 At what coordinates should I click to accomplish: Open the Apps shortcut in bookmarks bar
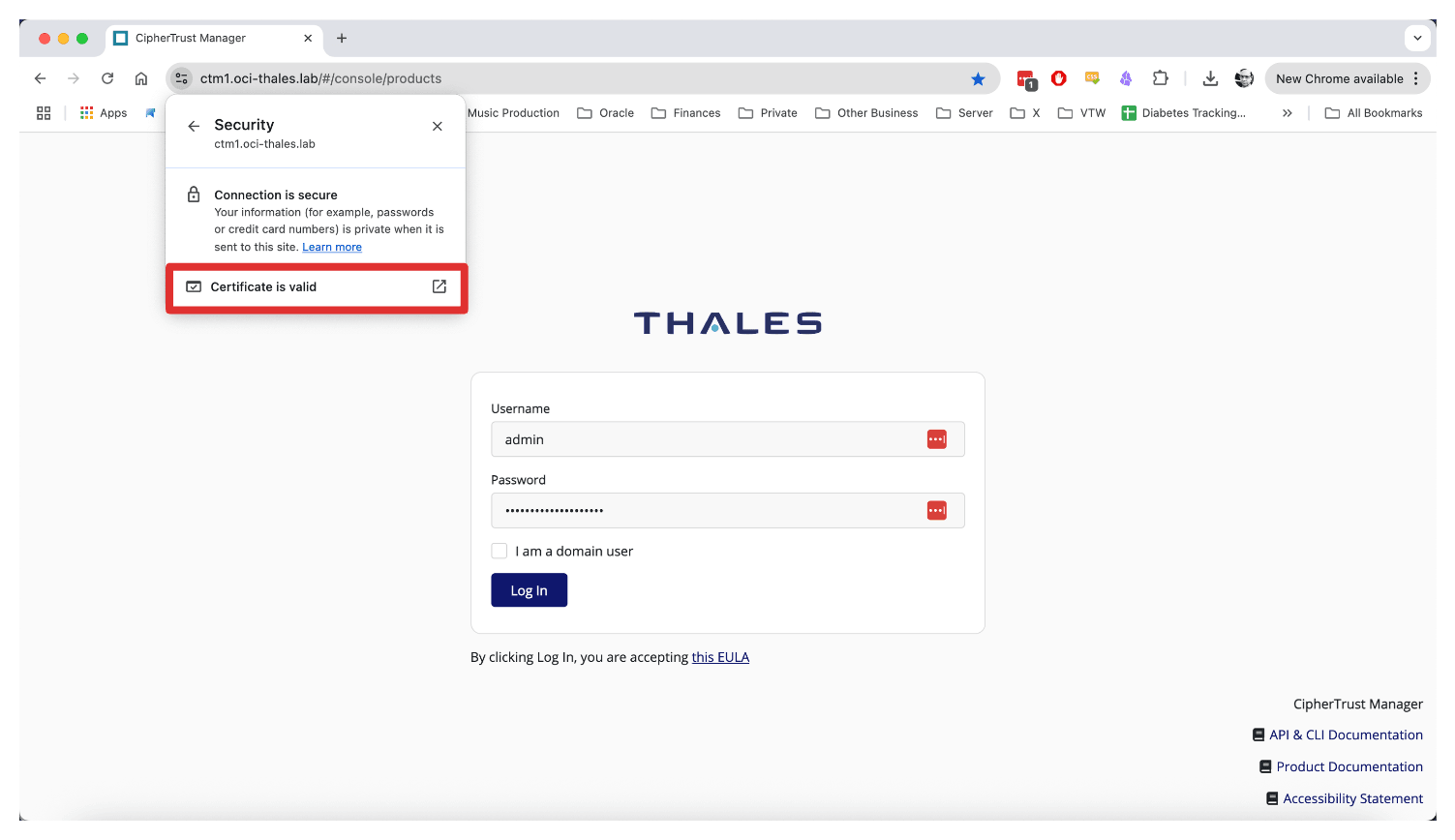(104, 113)
